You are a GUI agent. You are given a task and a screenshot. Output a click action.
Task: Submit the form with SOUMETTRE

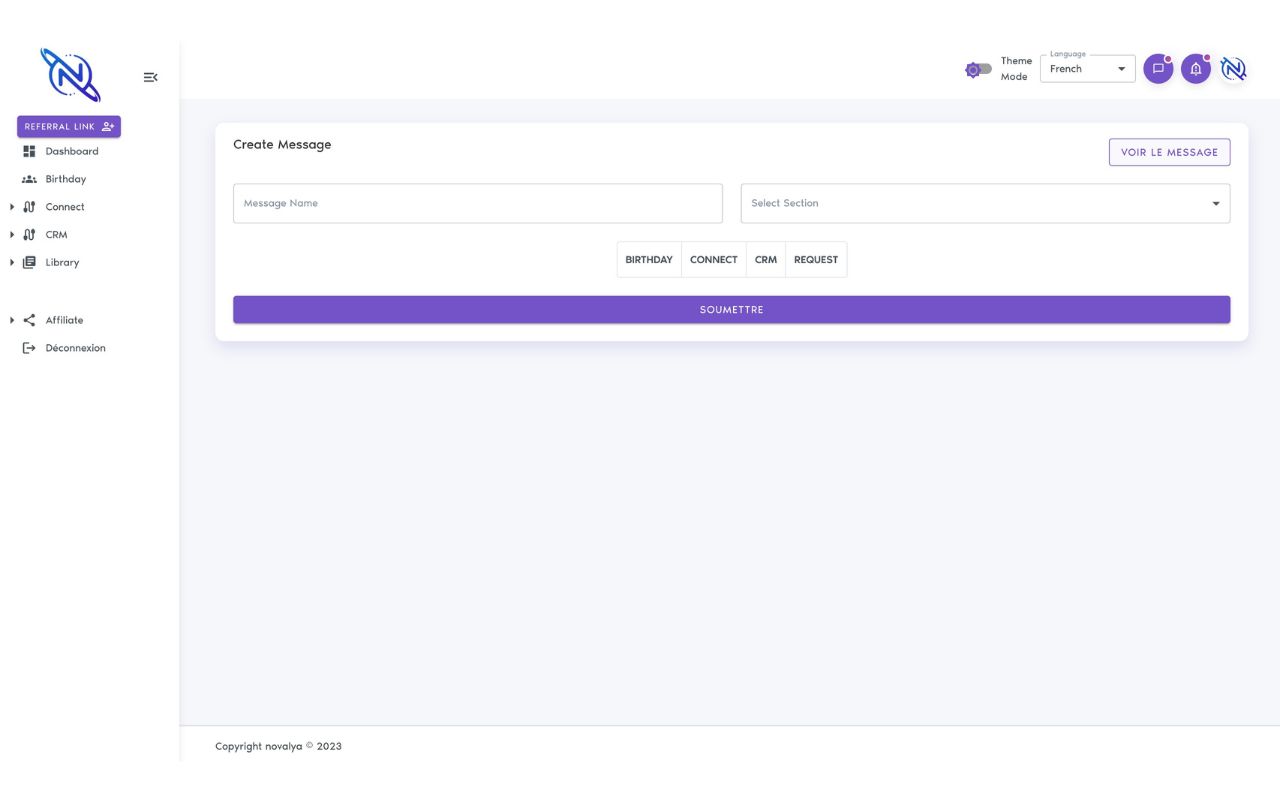[731, 310]
